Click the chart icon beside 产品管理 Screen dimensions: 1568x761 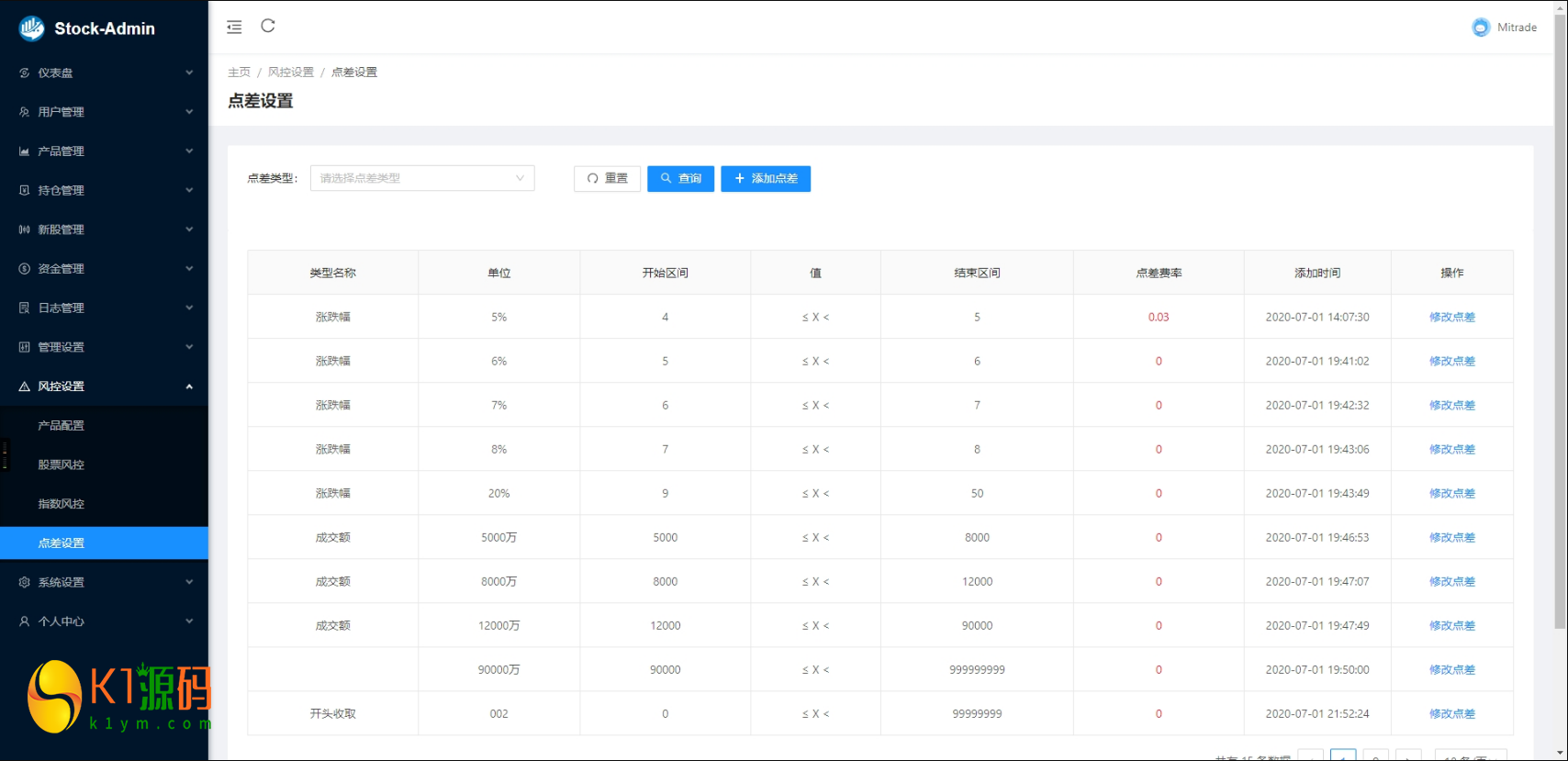[24, 151]
